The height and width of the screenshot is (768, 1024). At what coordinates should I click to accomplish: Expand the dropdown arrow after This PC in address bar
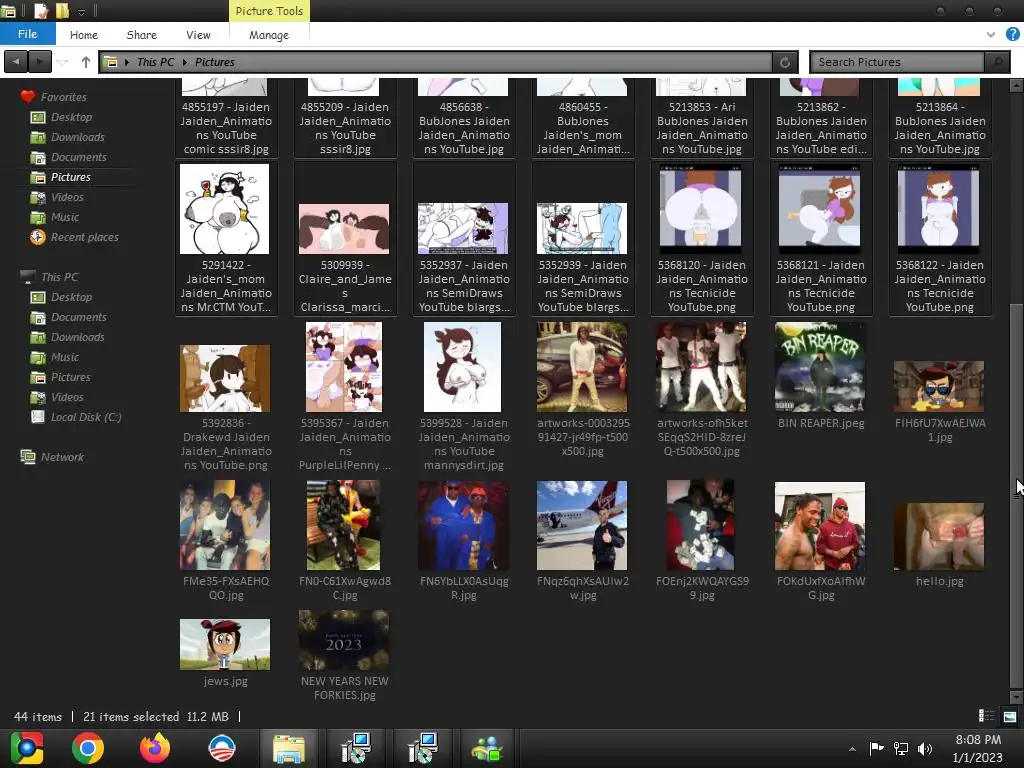click(x=185, y=62)
